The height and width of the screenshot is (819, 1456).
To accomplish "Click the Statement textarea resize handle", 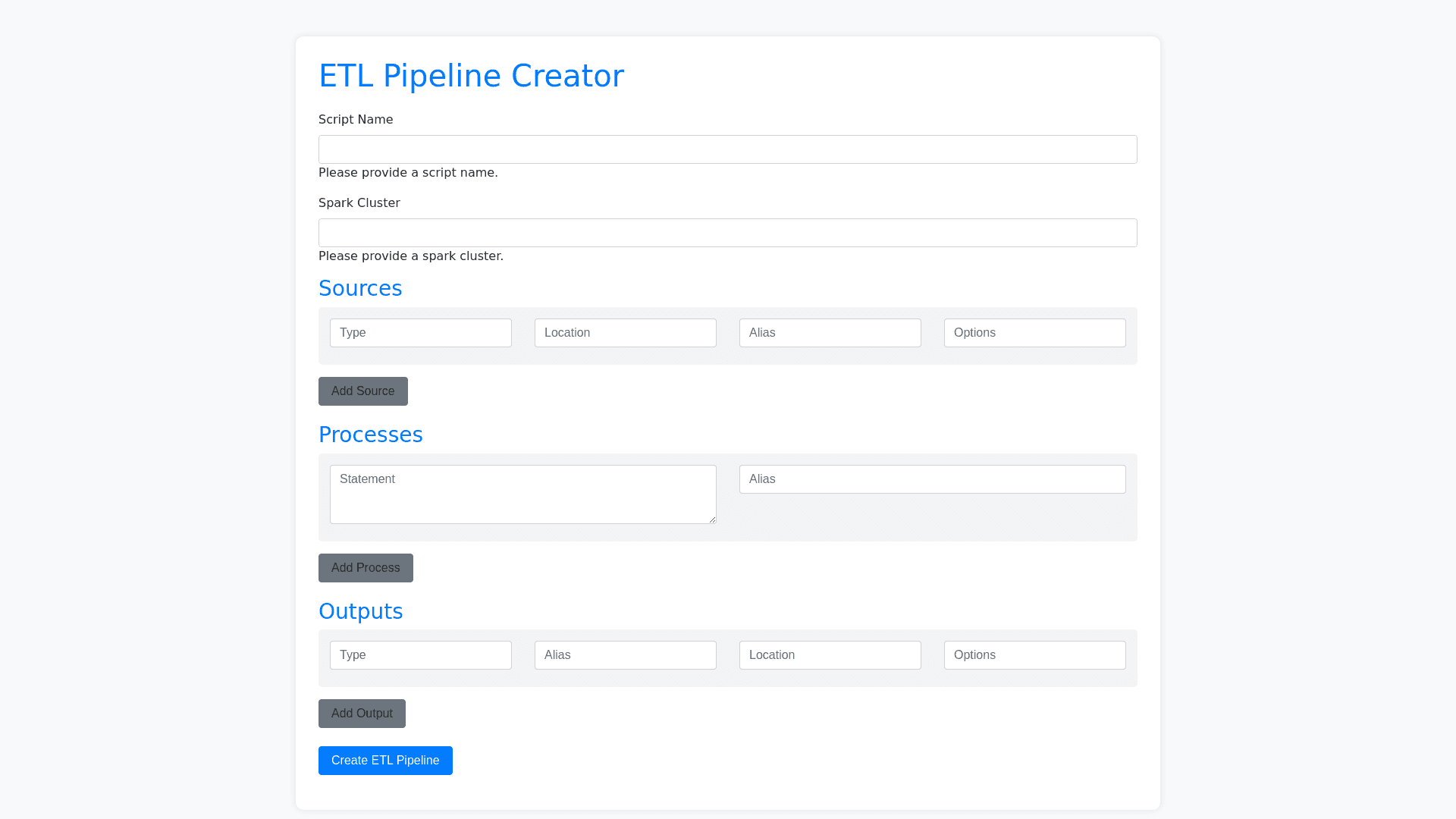I will (x=712, y=519).
